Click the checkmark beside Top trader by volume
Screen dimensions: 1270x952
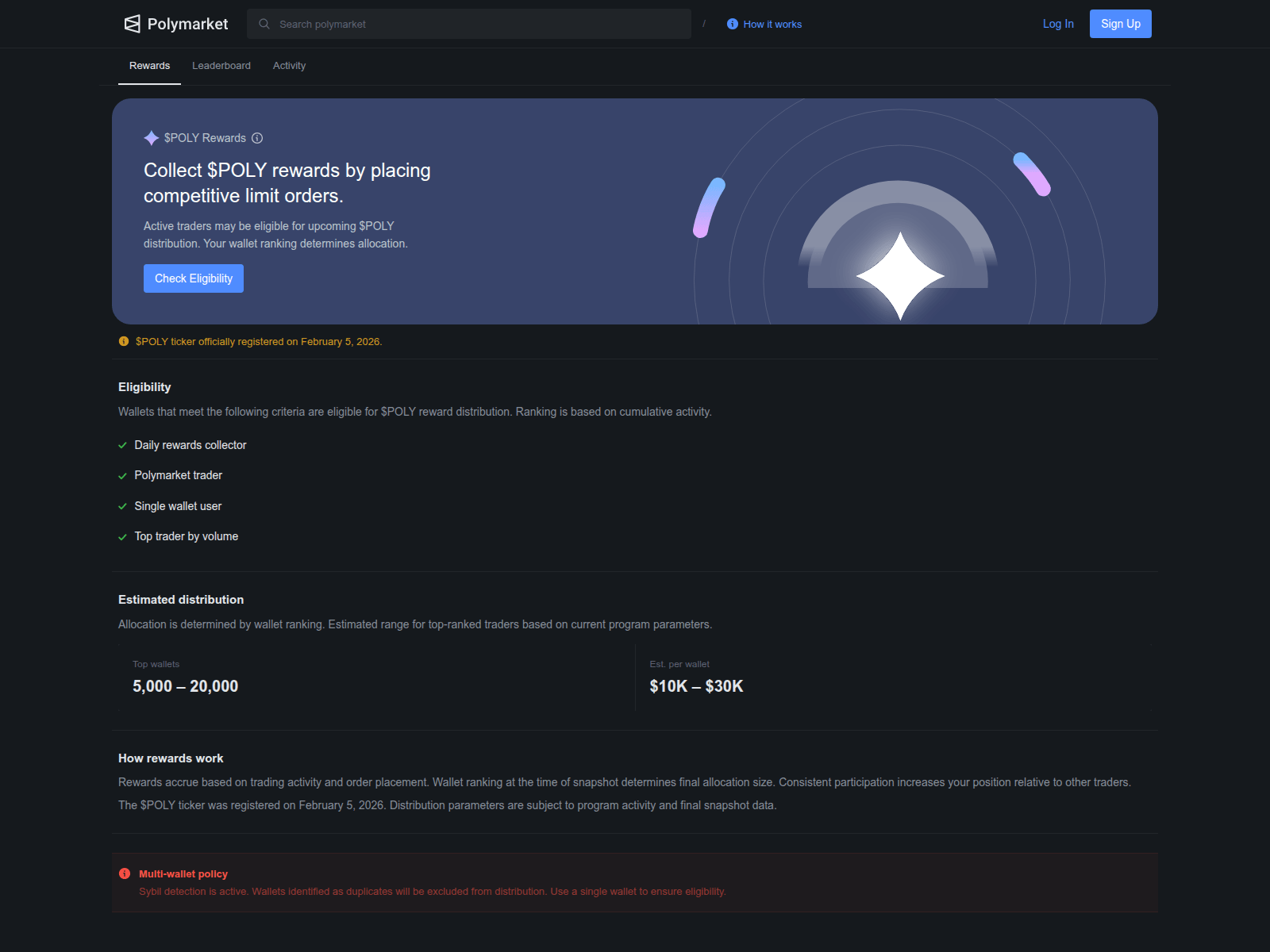pyautogui.click(x=123, y=536)
